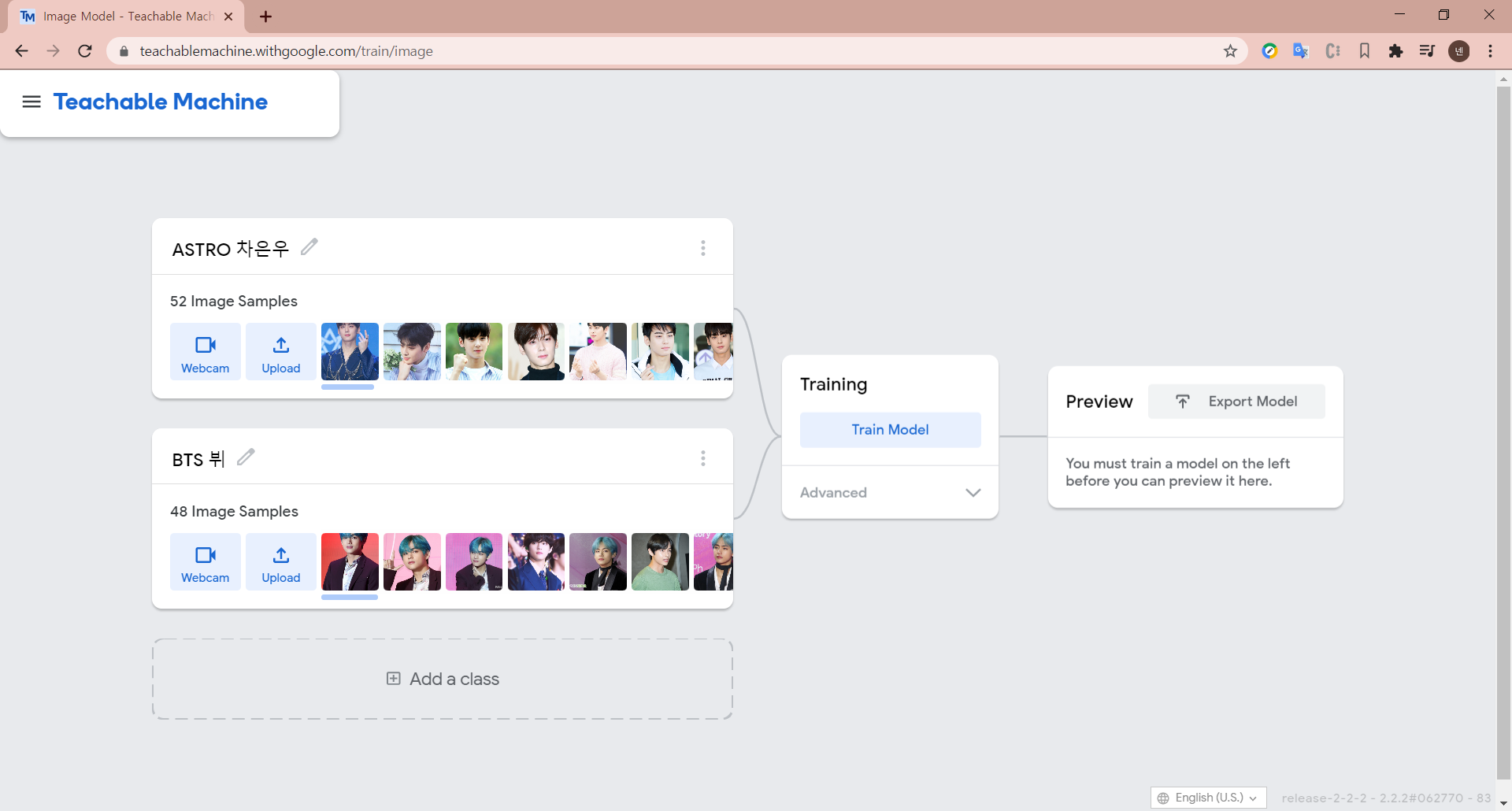The image size is (1512, 811).
Task: Open Google Translate extension
Action: [1301, 51]
